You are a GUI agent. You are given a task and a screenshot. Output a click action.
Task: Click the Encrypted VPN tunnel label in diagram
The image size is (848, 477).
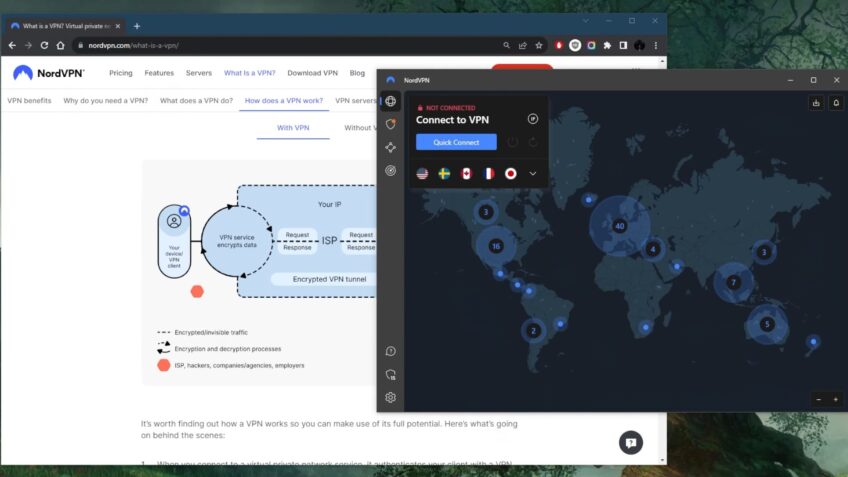coord(329,279)
